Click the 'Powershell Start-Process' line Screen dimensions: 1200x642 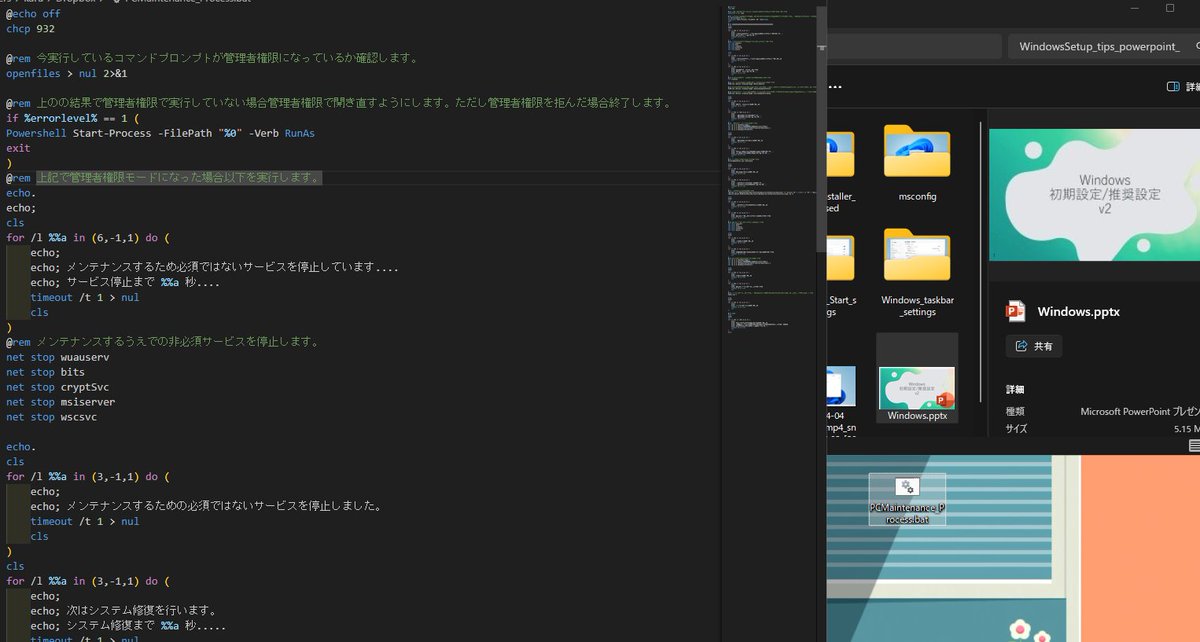160,133
